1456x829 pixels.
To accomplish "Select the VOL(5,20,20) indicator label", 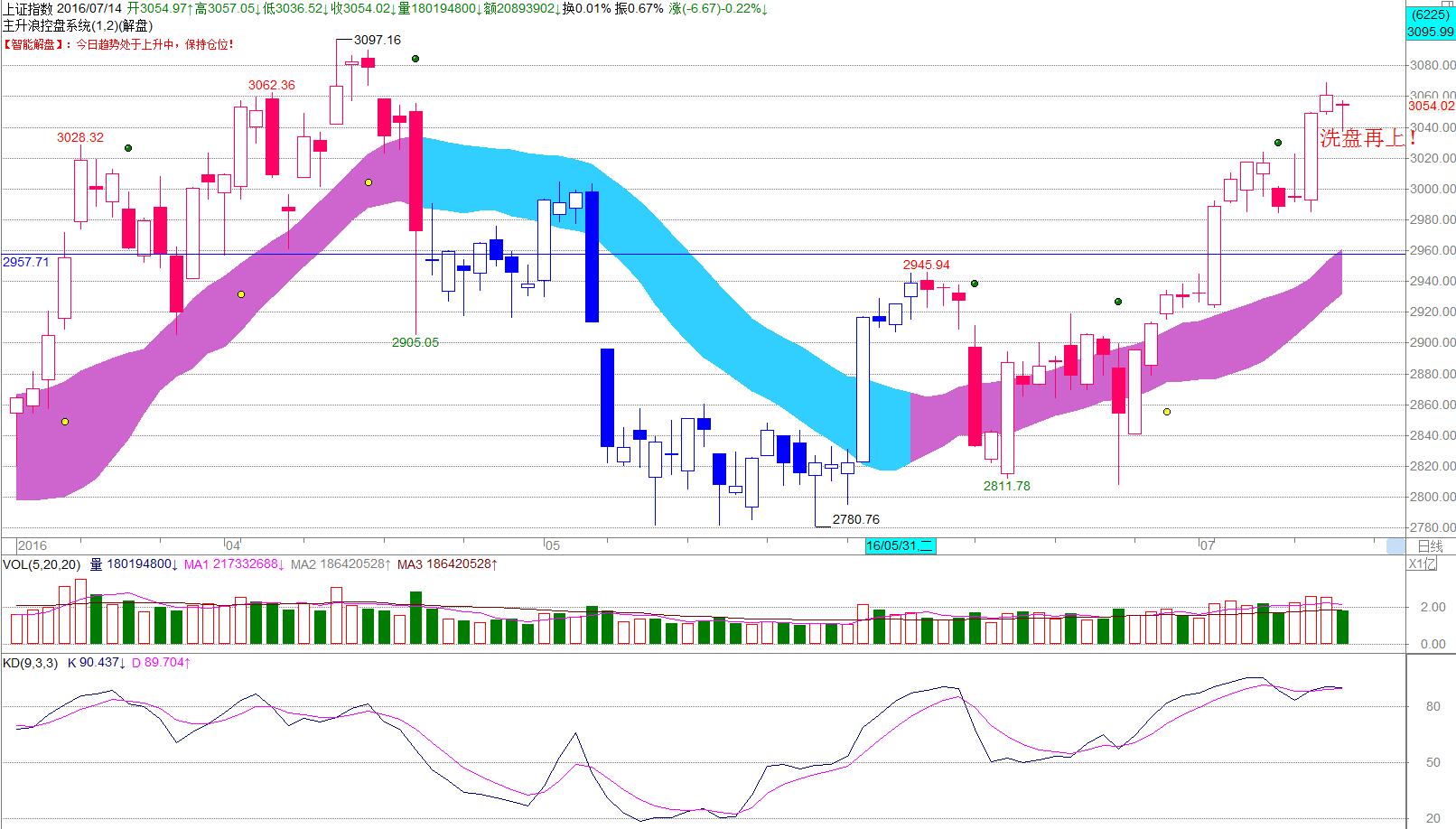I will point(42,564).
